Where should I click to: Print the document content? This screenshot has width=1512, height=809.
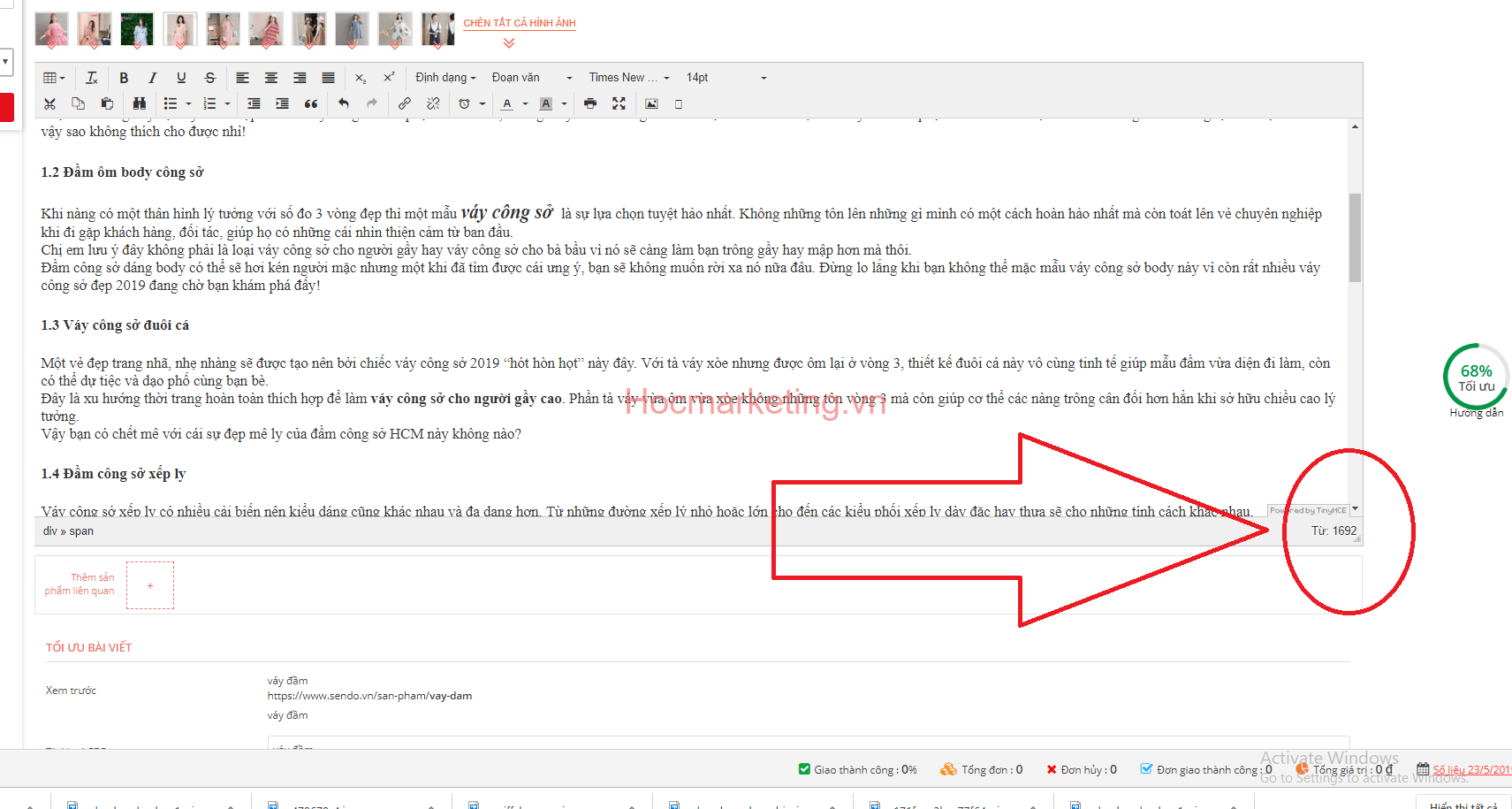[x=590, y=104]
